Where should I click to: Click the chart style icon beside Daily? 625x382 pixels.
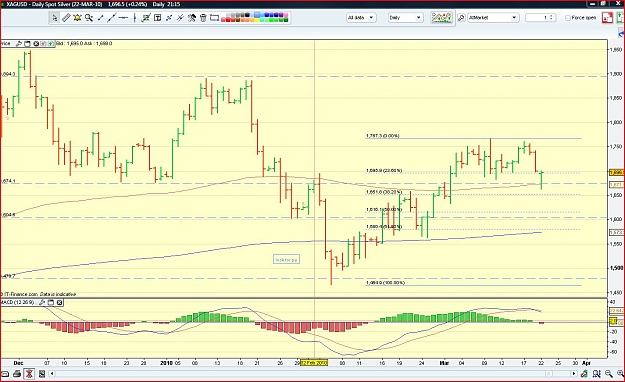(x=442, y=18)
